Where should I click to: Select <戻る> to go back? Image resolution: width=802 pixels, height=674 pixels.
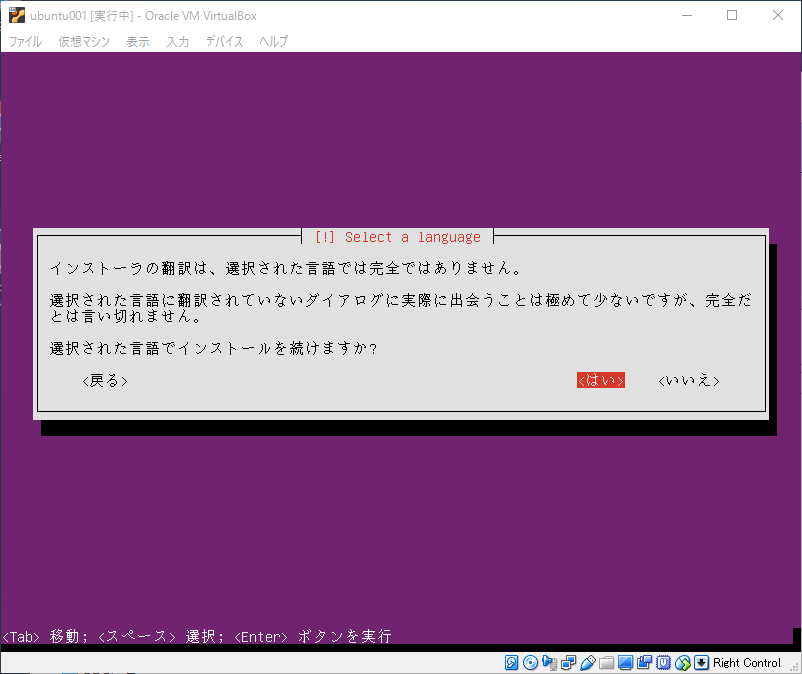(x=105, y=380)
